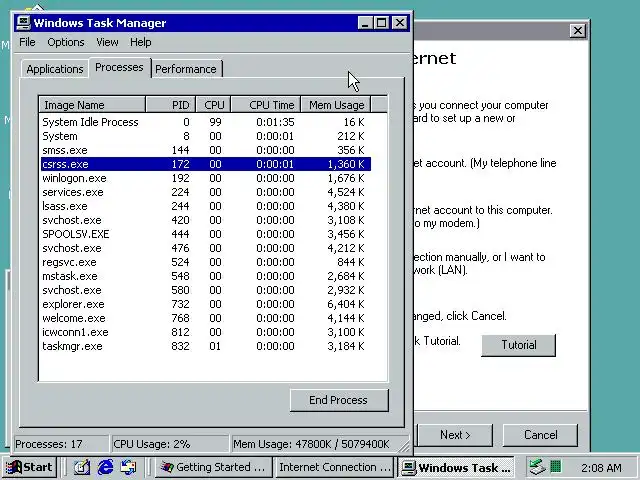Click Processes: 17 status bar entry
Screen dimensions: 640x480
click(x=61, y=444)
